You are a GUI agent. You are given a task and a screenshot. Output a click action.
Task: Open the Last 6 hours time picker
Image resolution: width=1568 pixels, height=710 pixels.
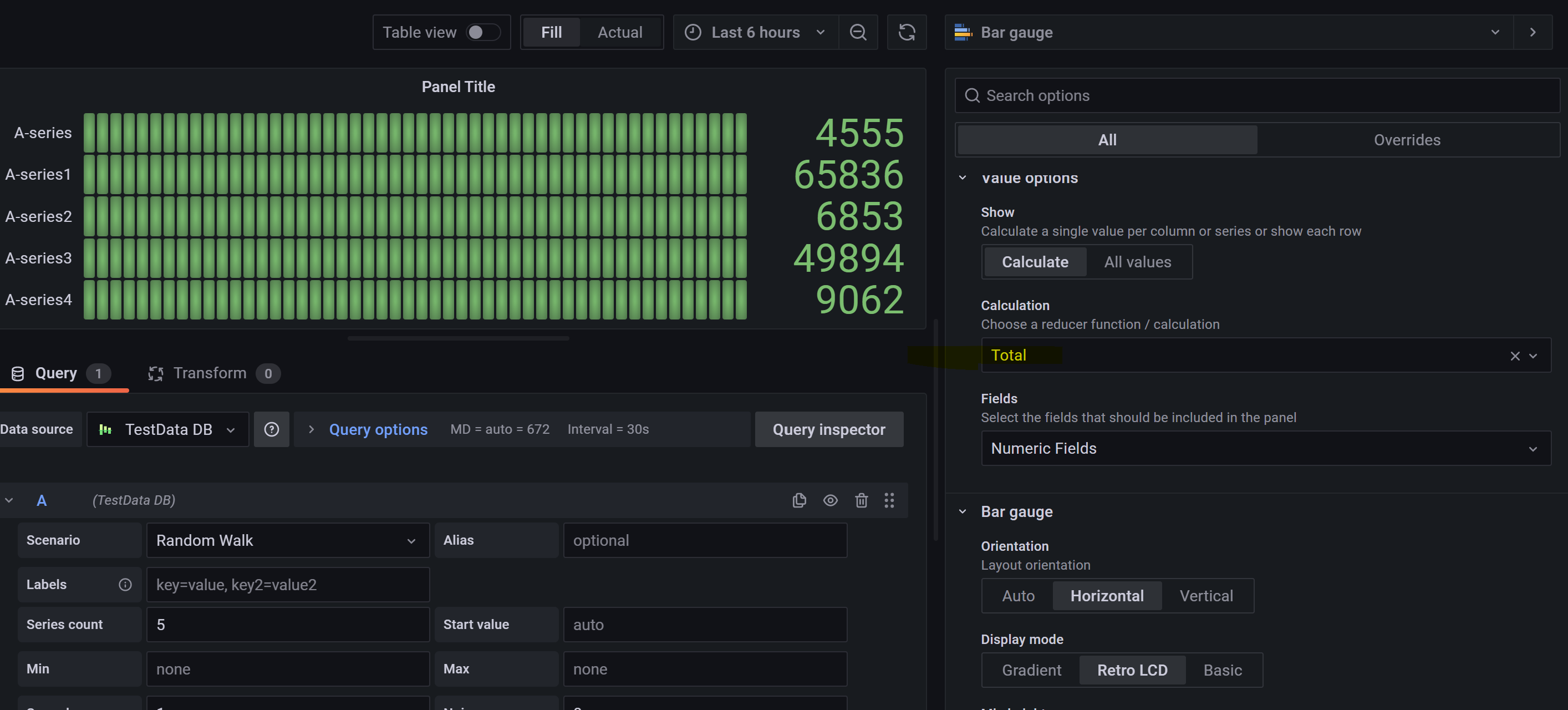pyautogui.click(x=755, y=32)
